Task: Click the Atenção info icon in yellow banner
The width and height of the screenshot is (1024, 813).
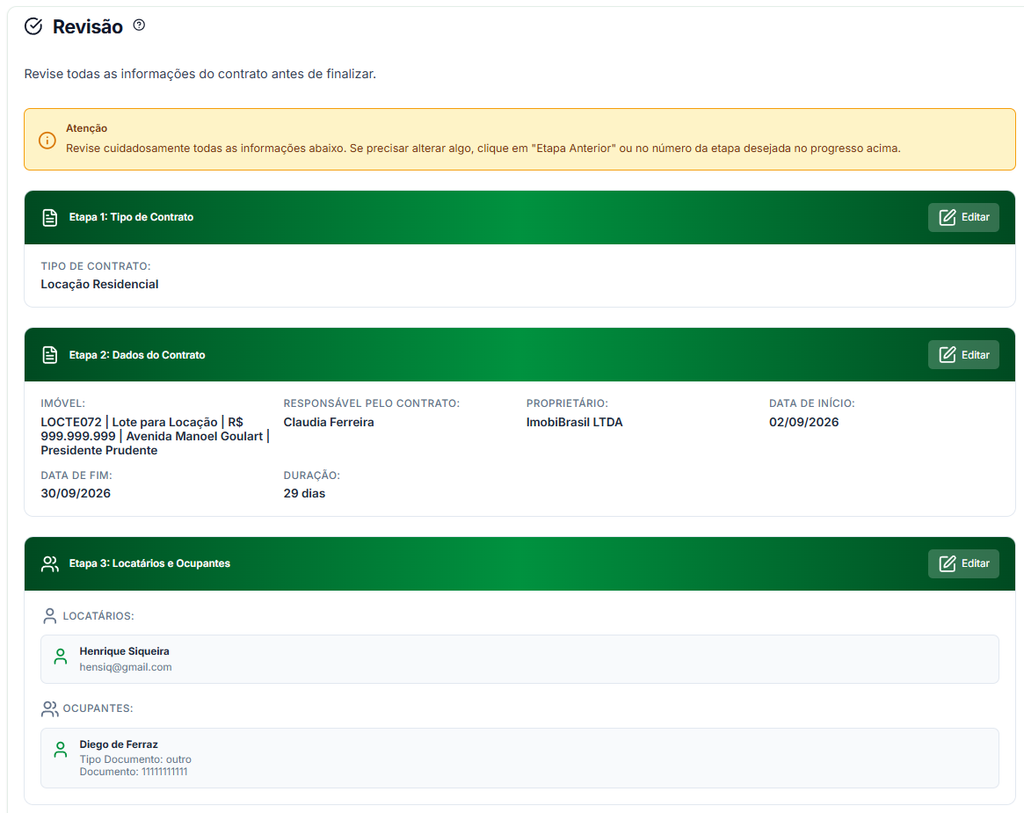Action: tap(47, 140)
